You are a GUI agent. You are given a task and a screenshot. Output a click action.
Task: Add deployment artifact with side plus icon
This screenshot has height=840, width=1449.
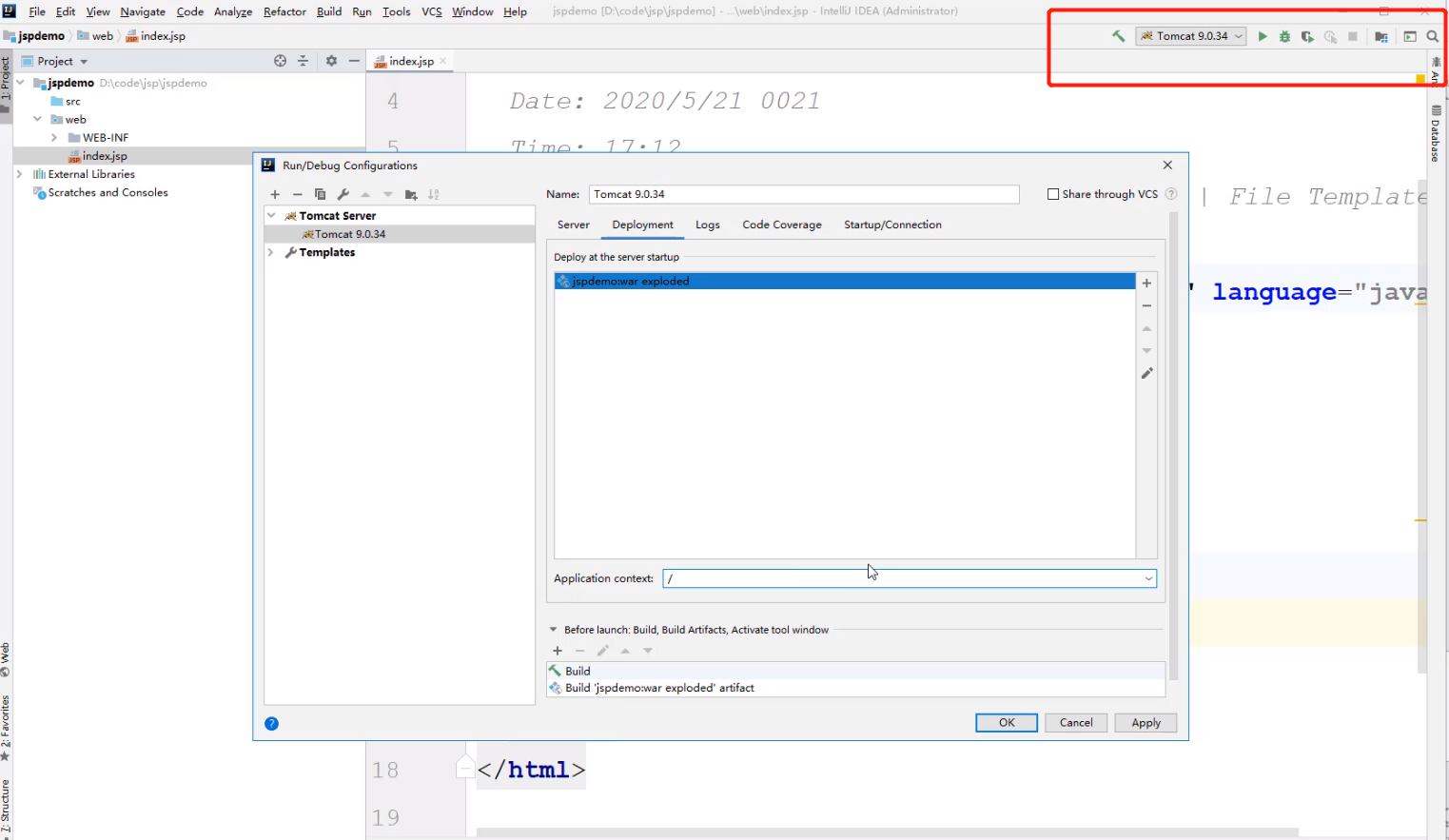1146,283
